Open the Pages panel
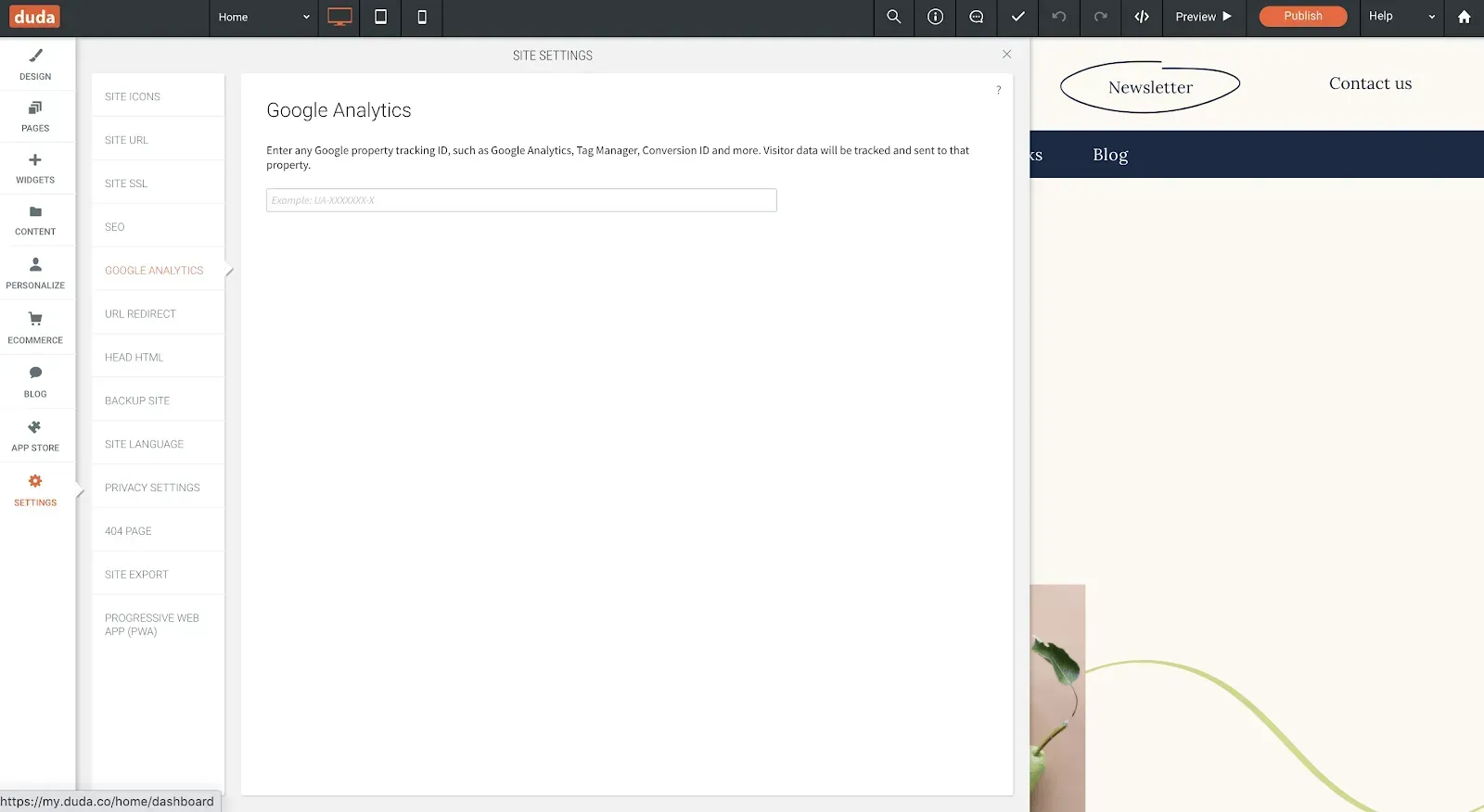Screen dimensions: 1484x812 35,117
